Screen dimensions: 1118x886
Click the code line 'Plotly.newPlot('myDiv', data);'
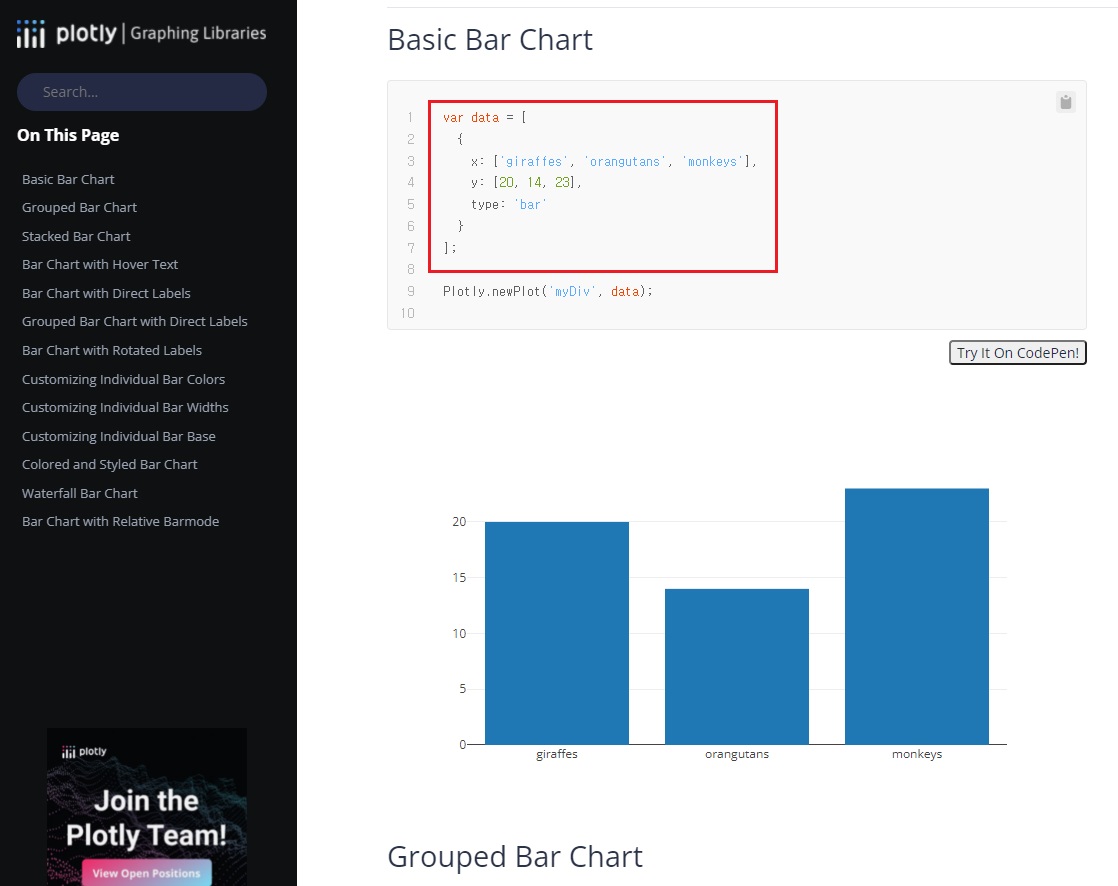[x=548, y=292]
